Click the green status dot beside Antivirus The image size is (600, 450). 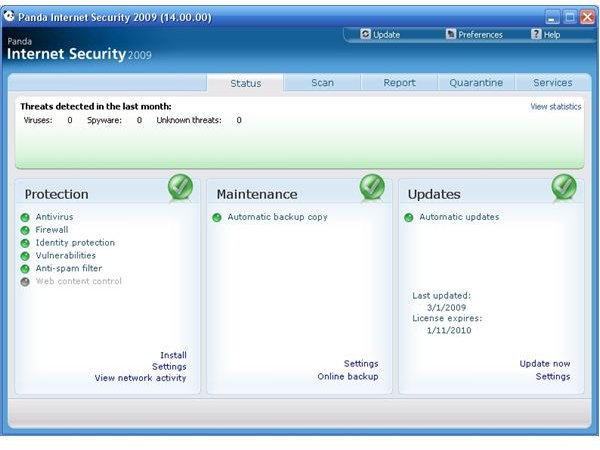pyautogui.click(x=25, y=218)
